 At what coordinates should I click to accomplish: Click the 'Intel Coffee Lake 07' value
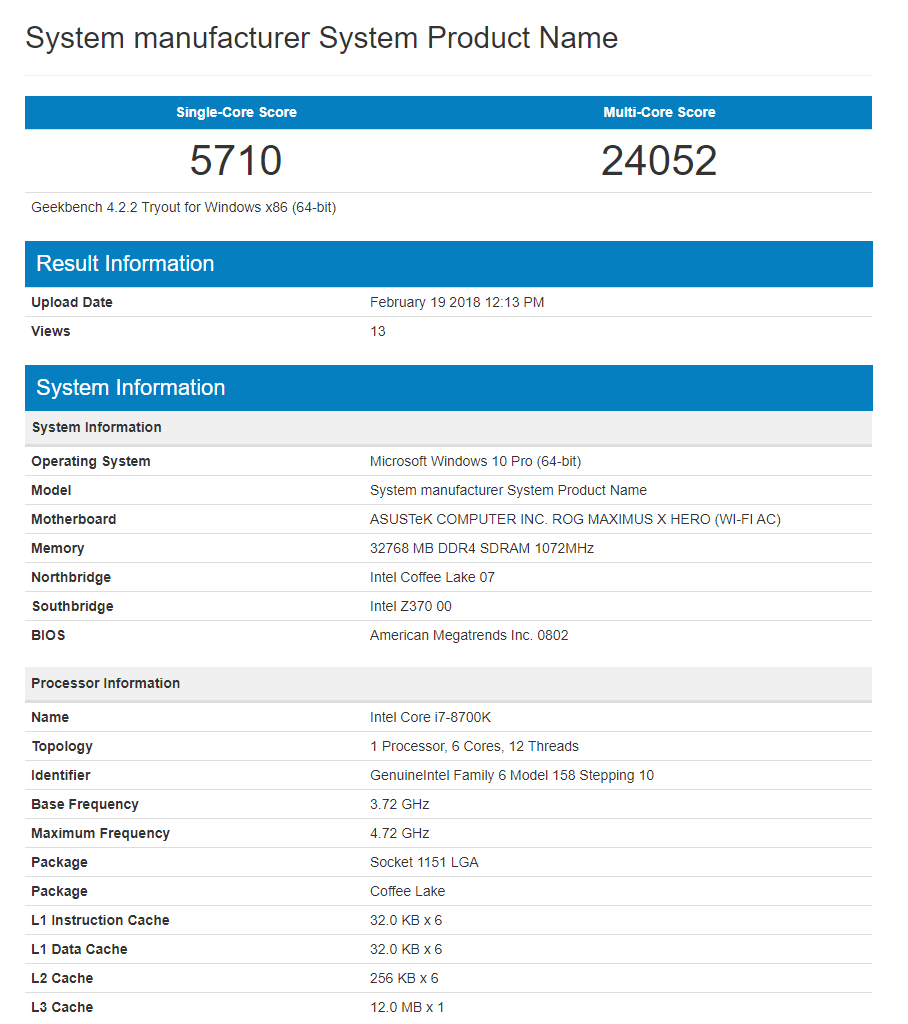(x=432, y=577)
